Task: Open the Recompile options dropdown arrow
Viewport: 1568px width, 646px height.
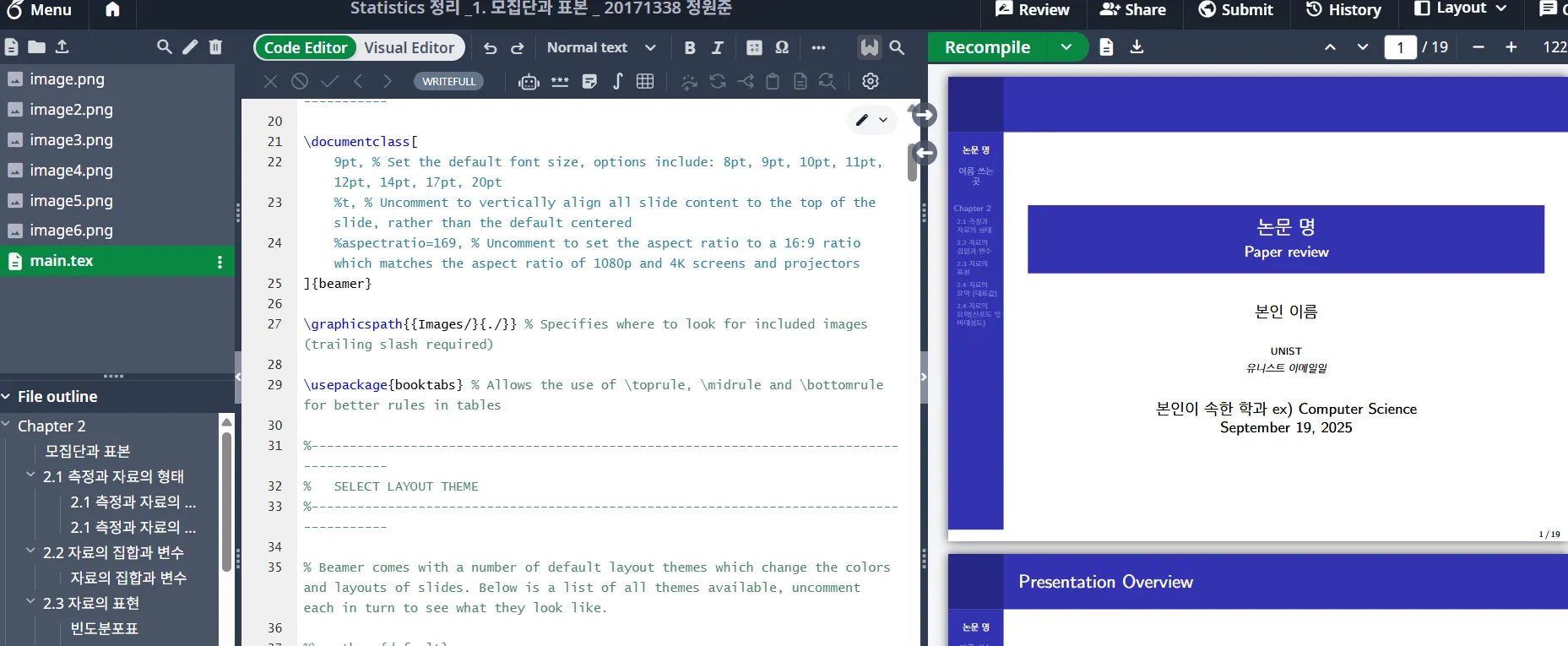Action: point(1066,47)
